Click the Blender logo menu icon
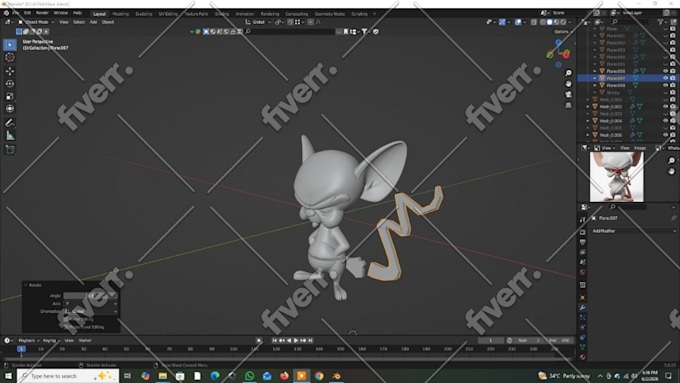 click(7, 13)
